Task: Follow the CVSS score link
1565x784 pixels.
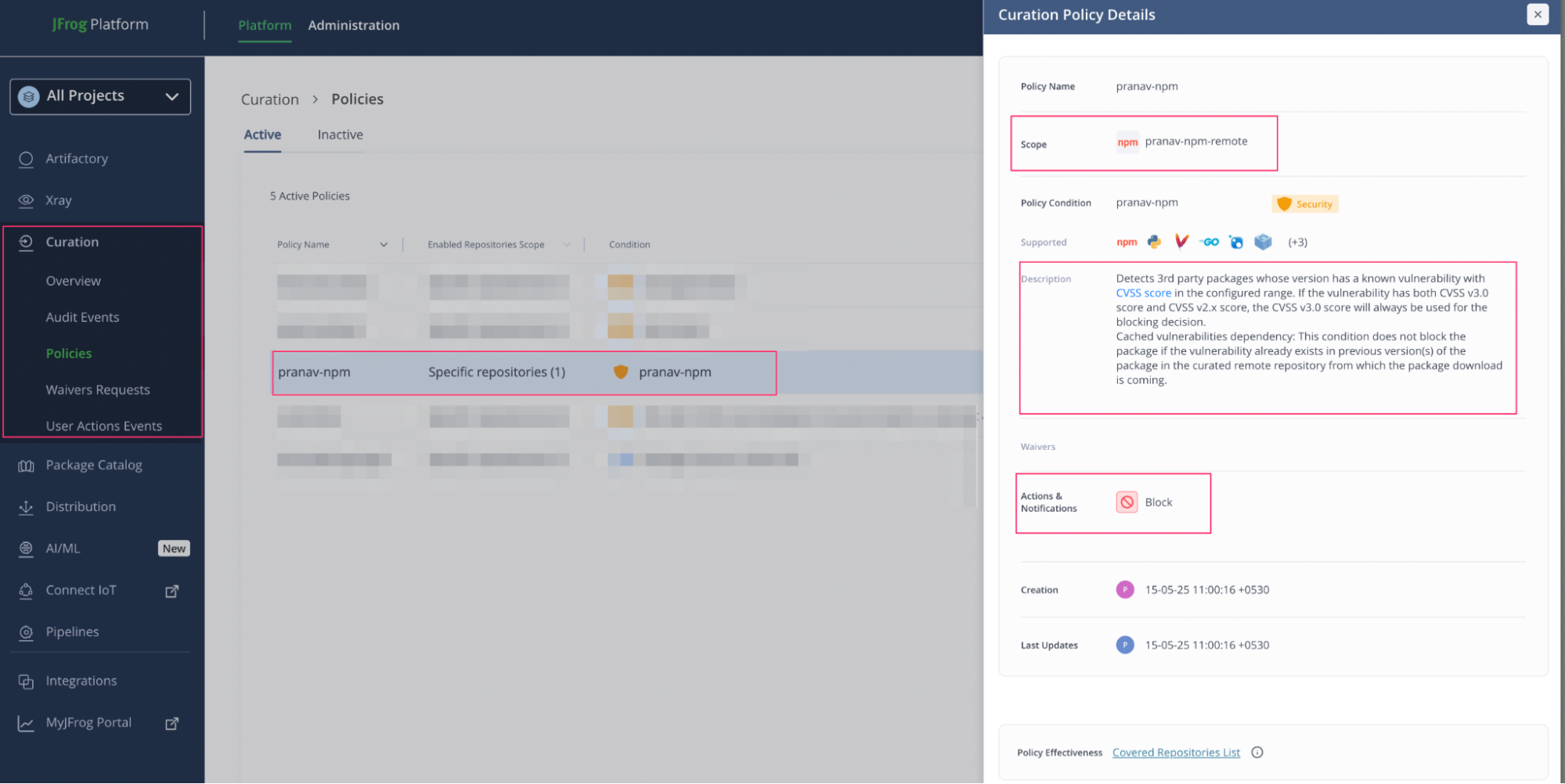Action: pyautogui.click(x=1143, y=293)
